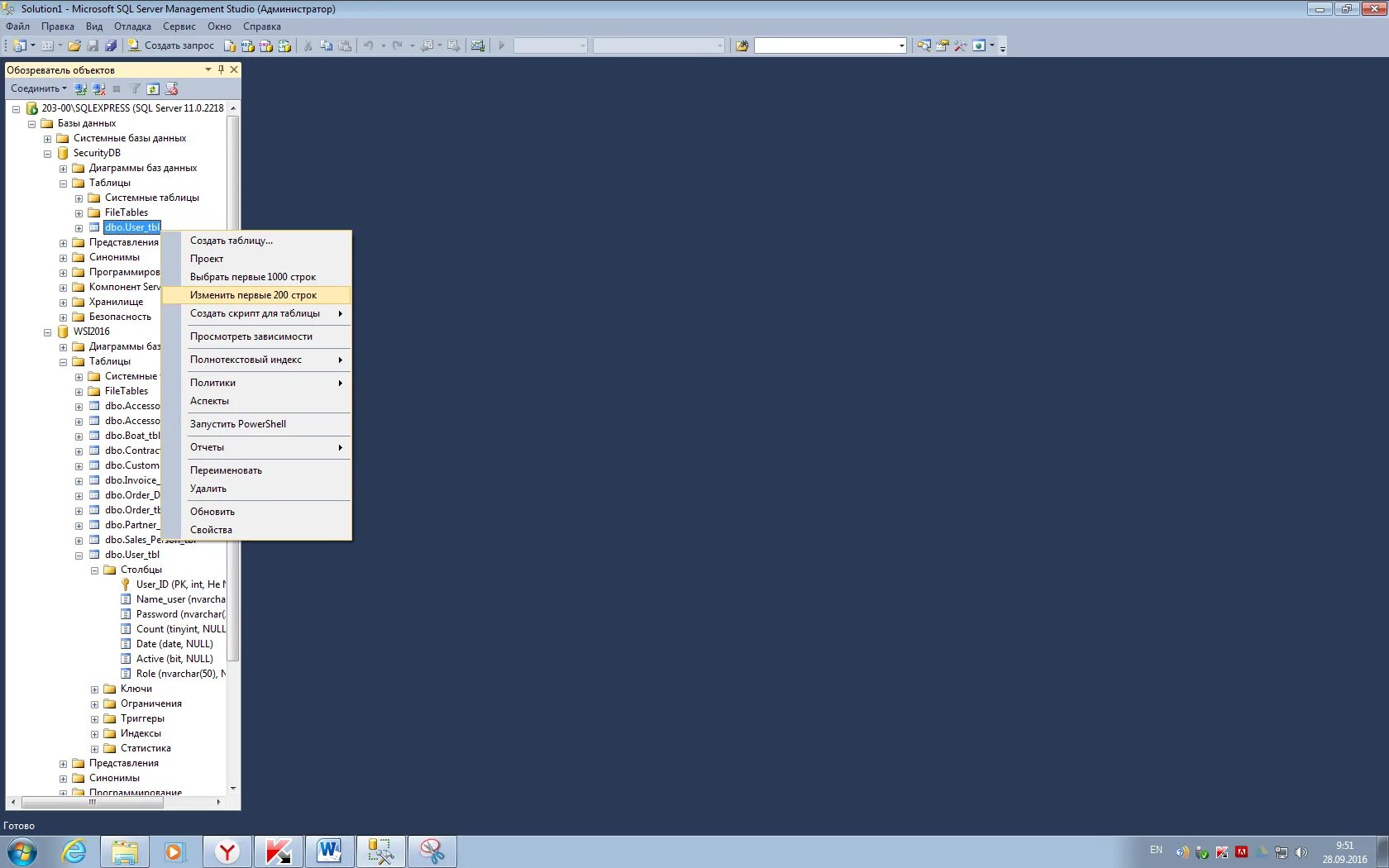Image resolution: width=1389 pixels, height=868 pixels.
Task: Expand the Ключи folder
Action: coord(94,689)
